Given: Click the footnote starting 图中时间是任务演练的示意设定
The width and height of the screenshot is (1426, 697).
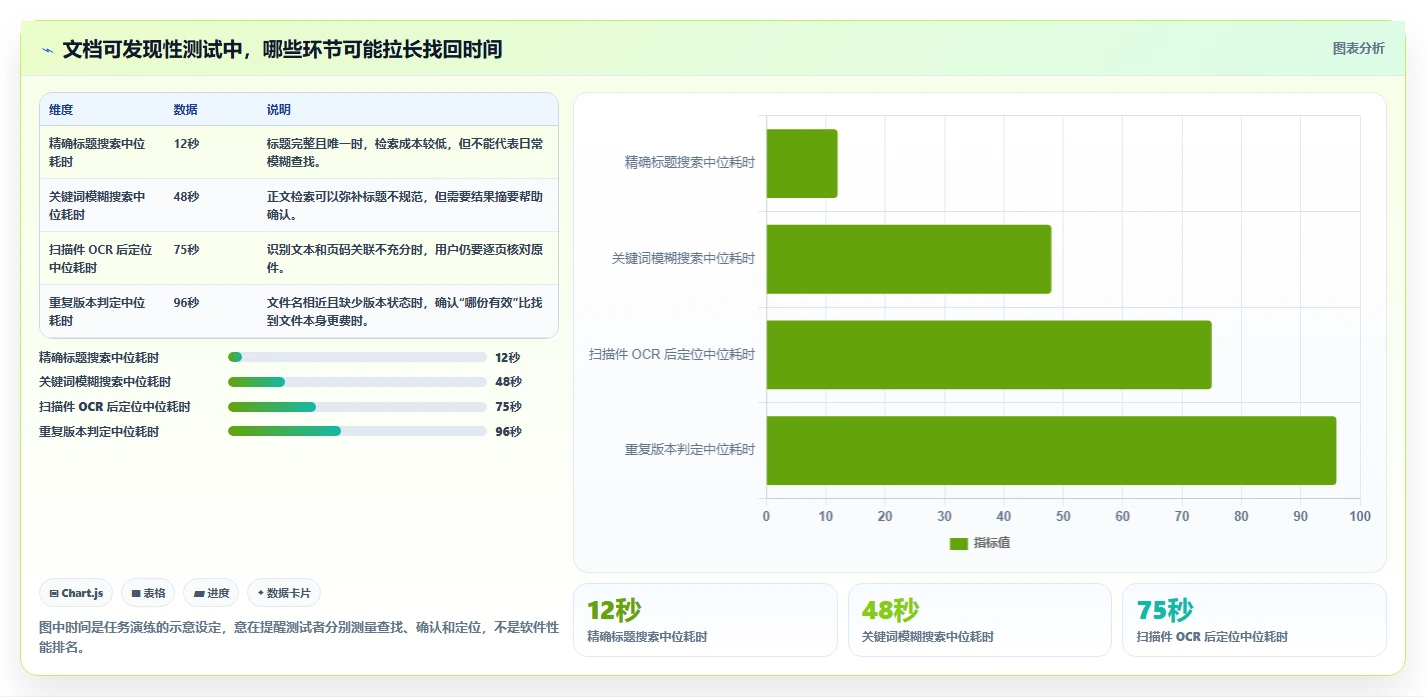Looking at the screenshot, I should [x=298, y=637].
